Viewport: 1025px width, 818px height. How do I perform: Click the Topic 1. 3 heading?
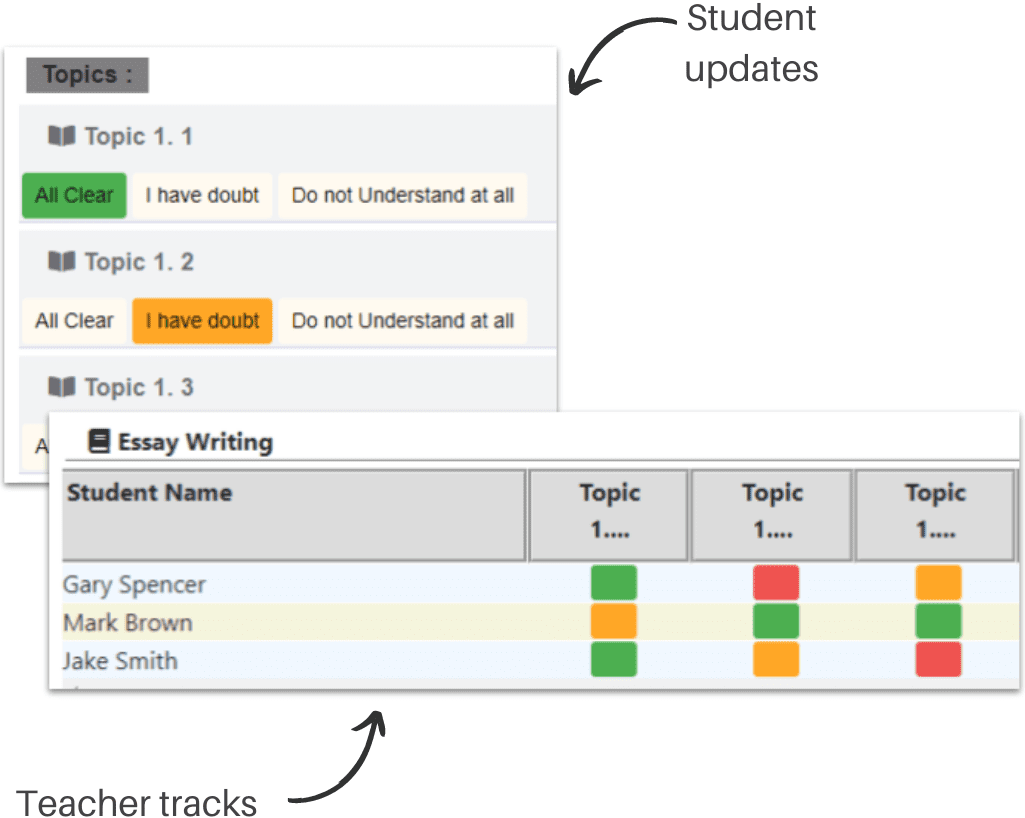[139, 387]
